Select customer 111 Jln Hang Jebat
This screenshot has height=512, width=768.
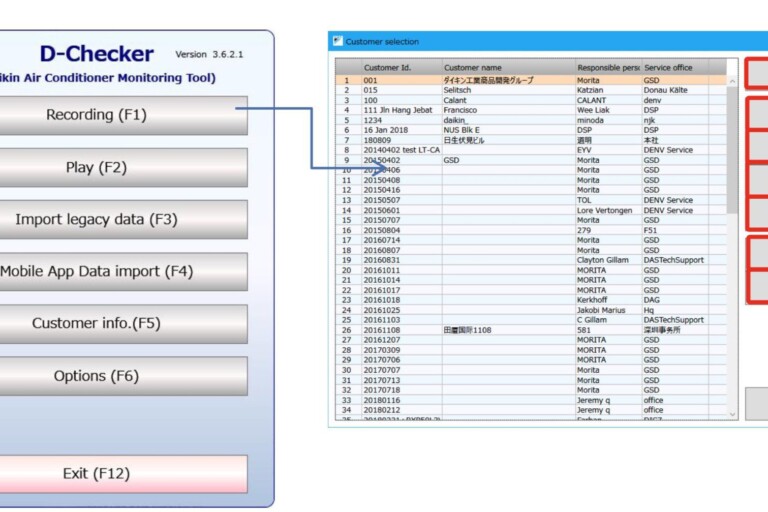(x=531, y=110)
